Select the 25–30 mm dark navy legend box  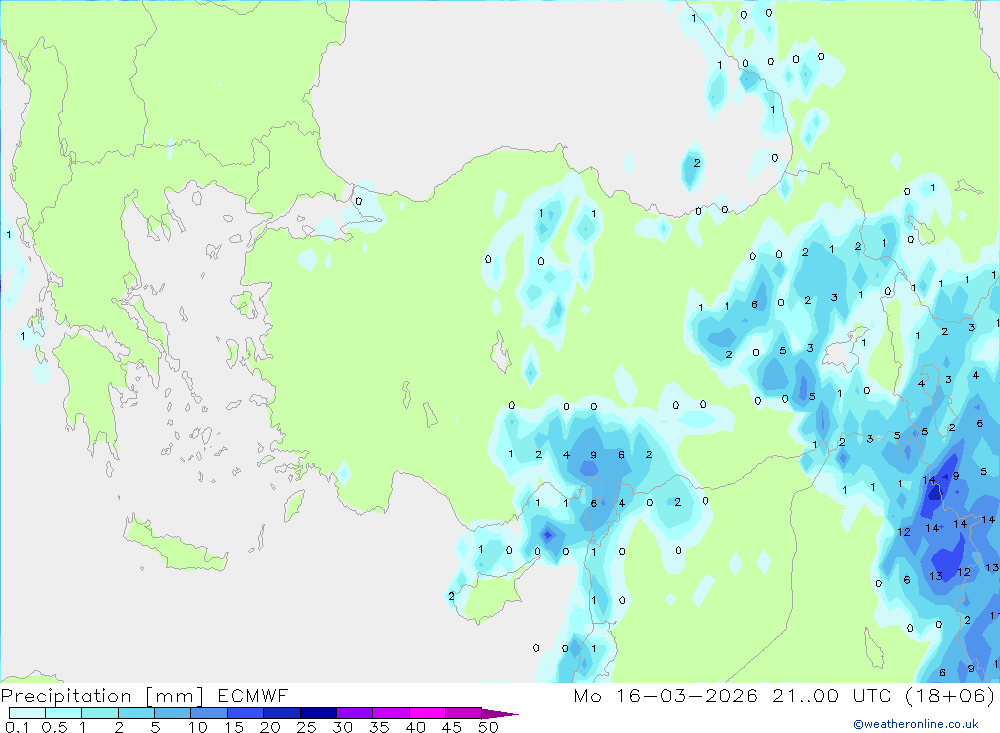(x=318, y=713)
